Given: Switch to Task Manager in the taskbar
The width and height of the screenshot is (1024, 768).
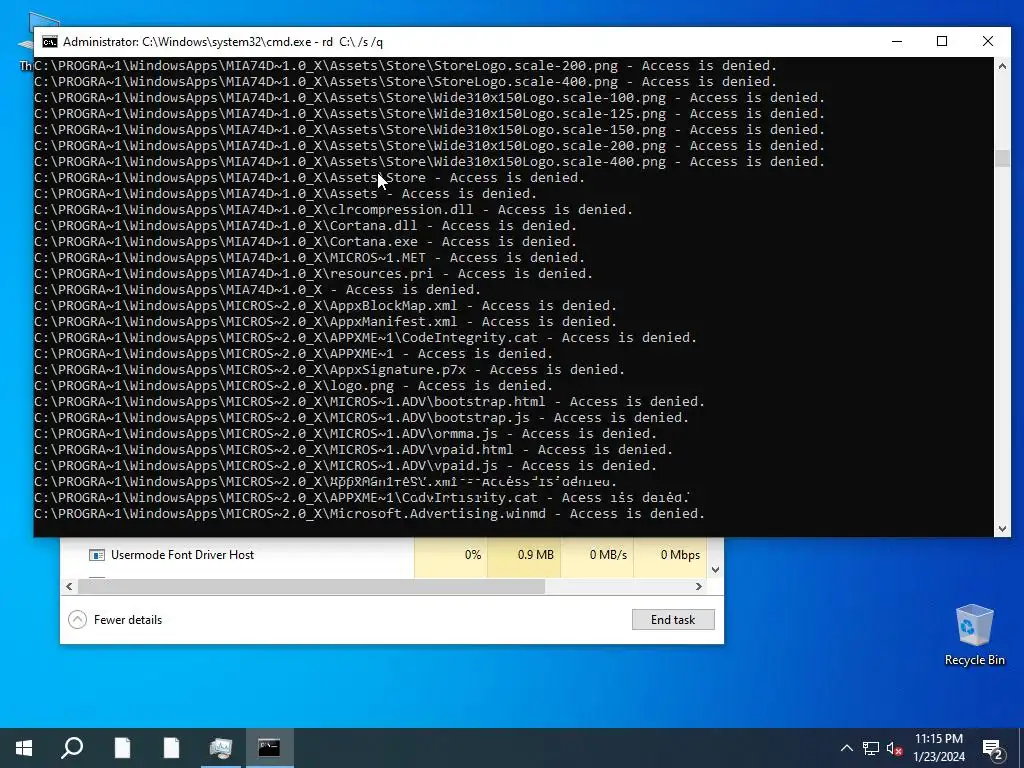Looking at the screenshot, I should pos(220,748).
